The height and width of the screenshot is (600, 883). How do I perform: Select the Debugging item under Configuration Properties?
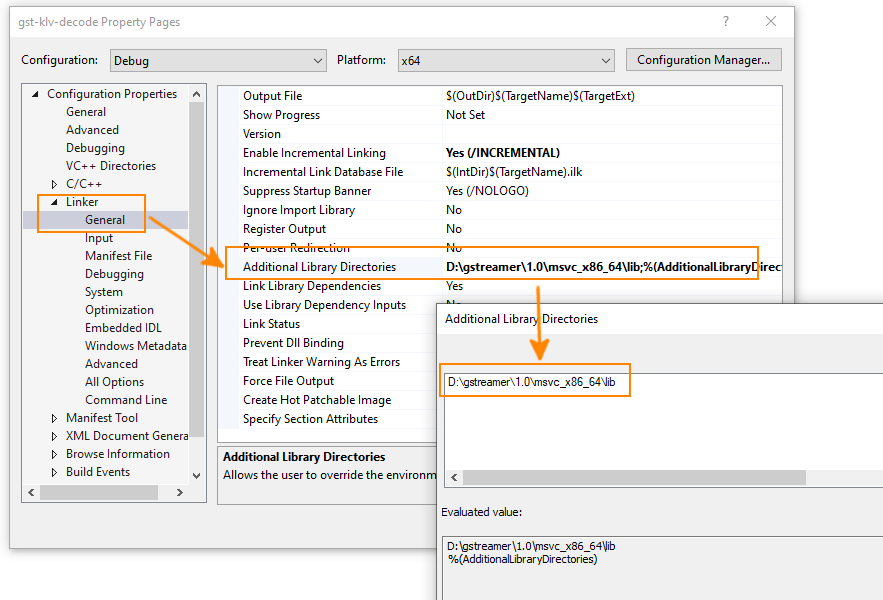pyautogui.click(x=95, y=148)
